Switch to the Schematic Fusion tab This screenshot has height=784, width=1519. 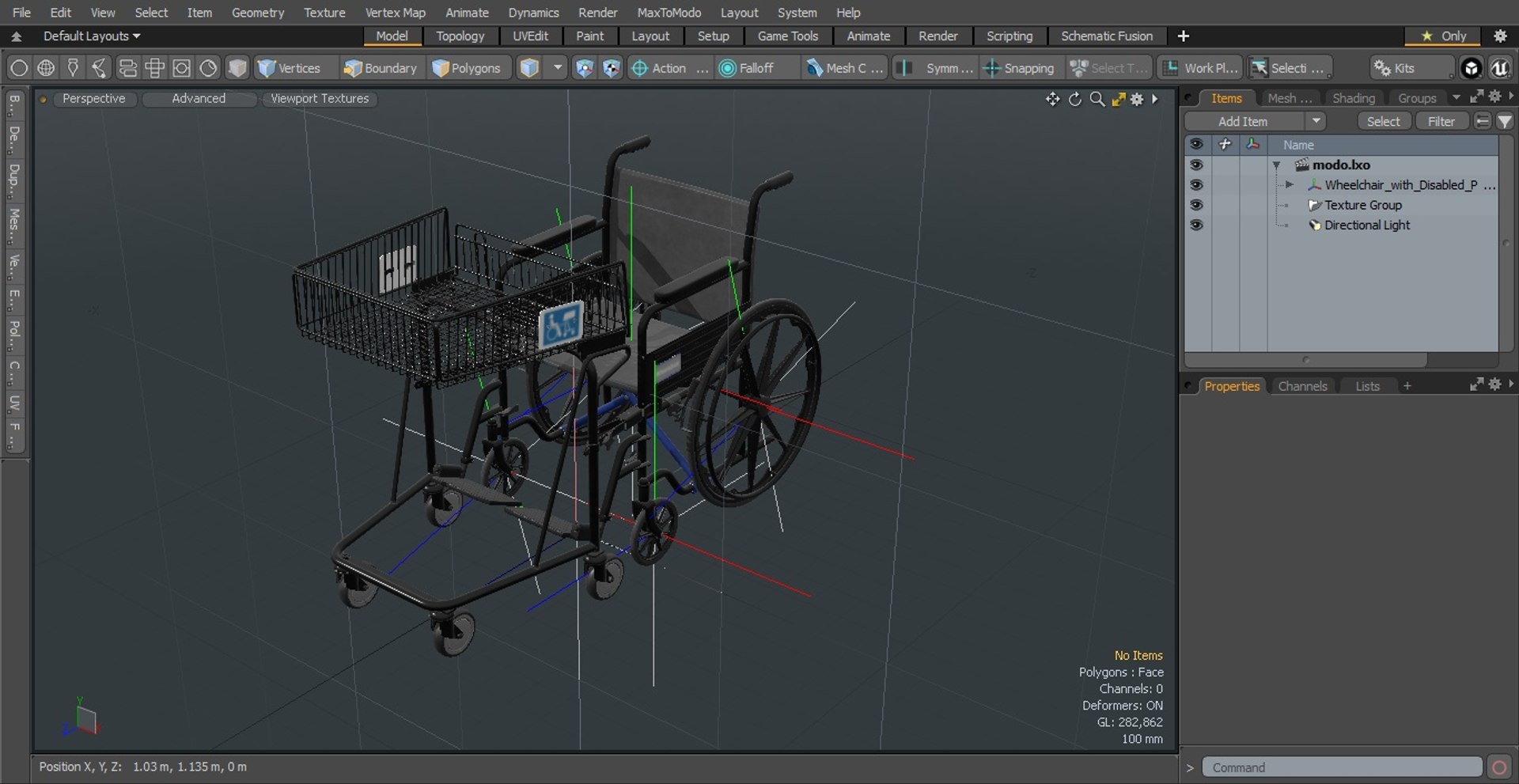(x=1106, y=36)
